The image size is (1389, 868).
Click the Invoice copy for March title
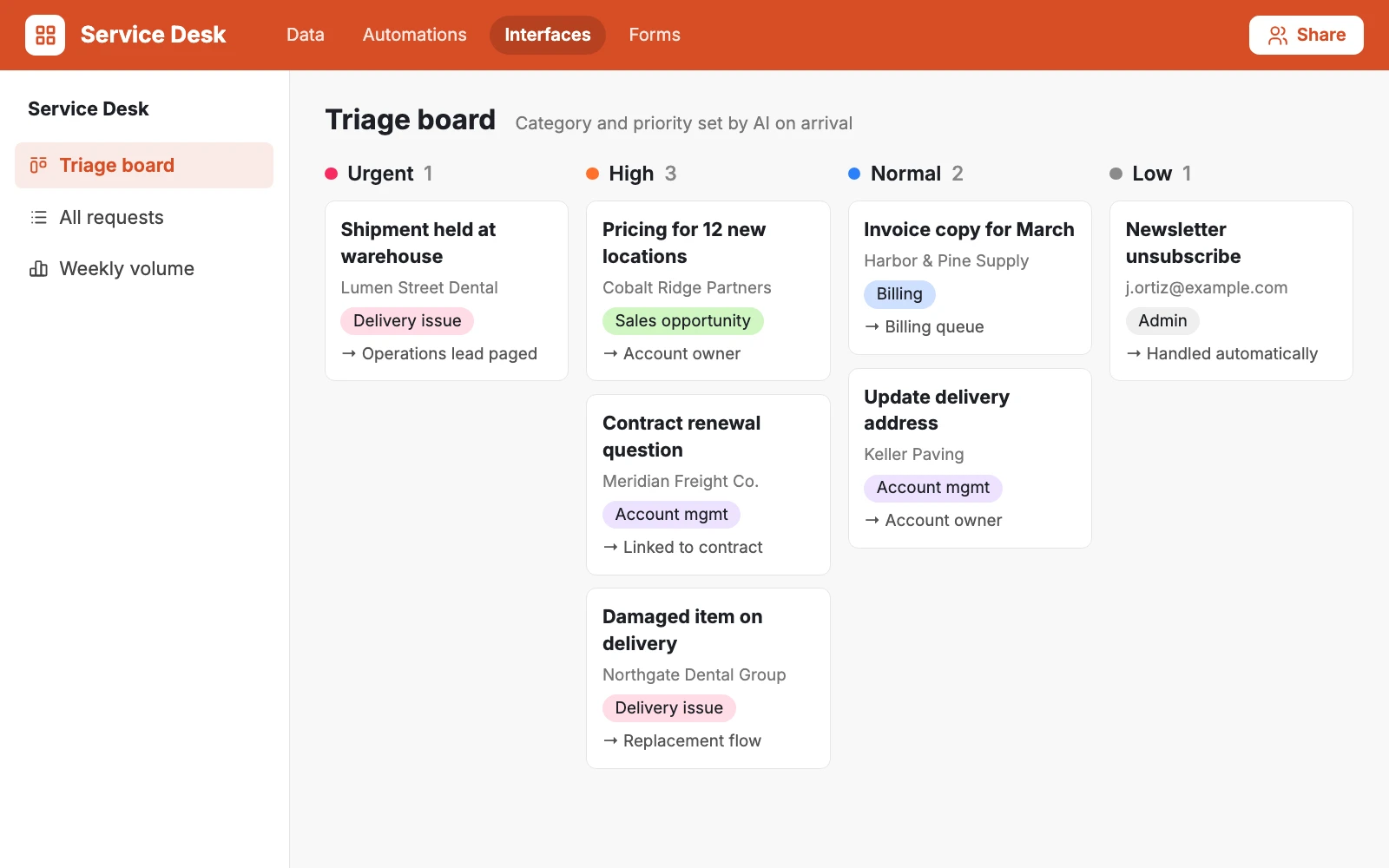pos(969,229)
